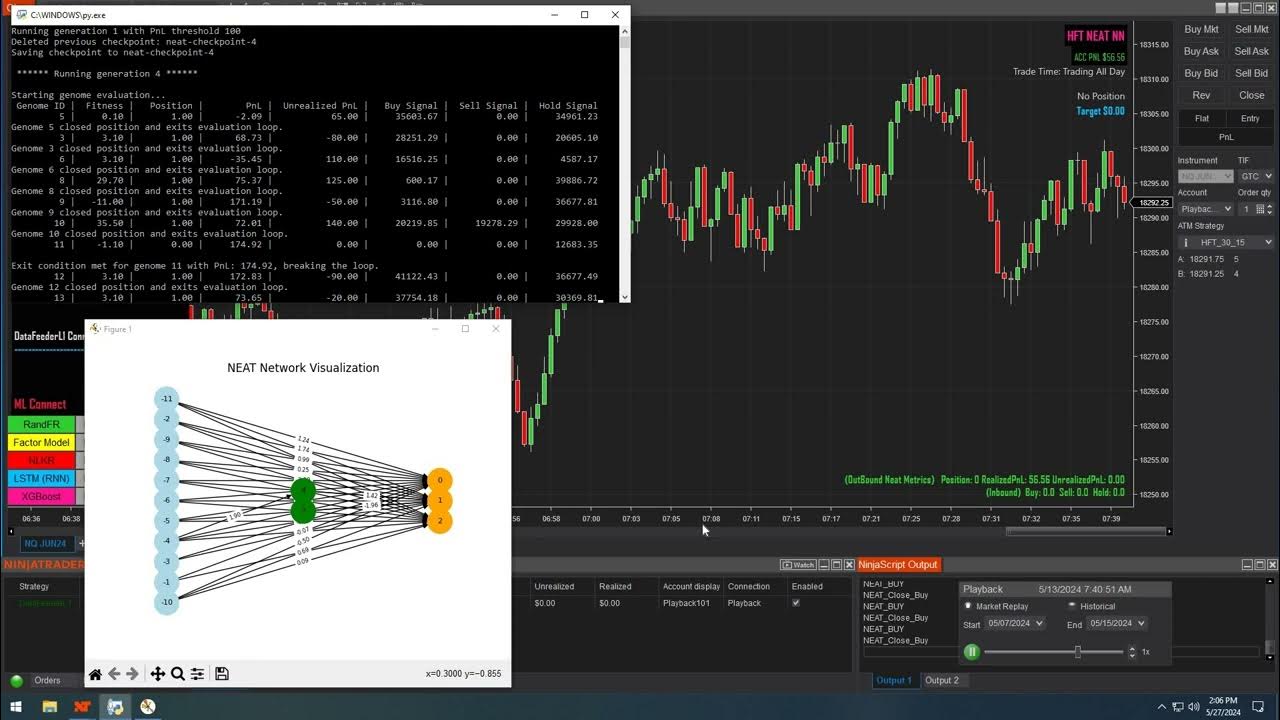
Task: Switch to the Output 1 tab
Action: 894,680
